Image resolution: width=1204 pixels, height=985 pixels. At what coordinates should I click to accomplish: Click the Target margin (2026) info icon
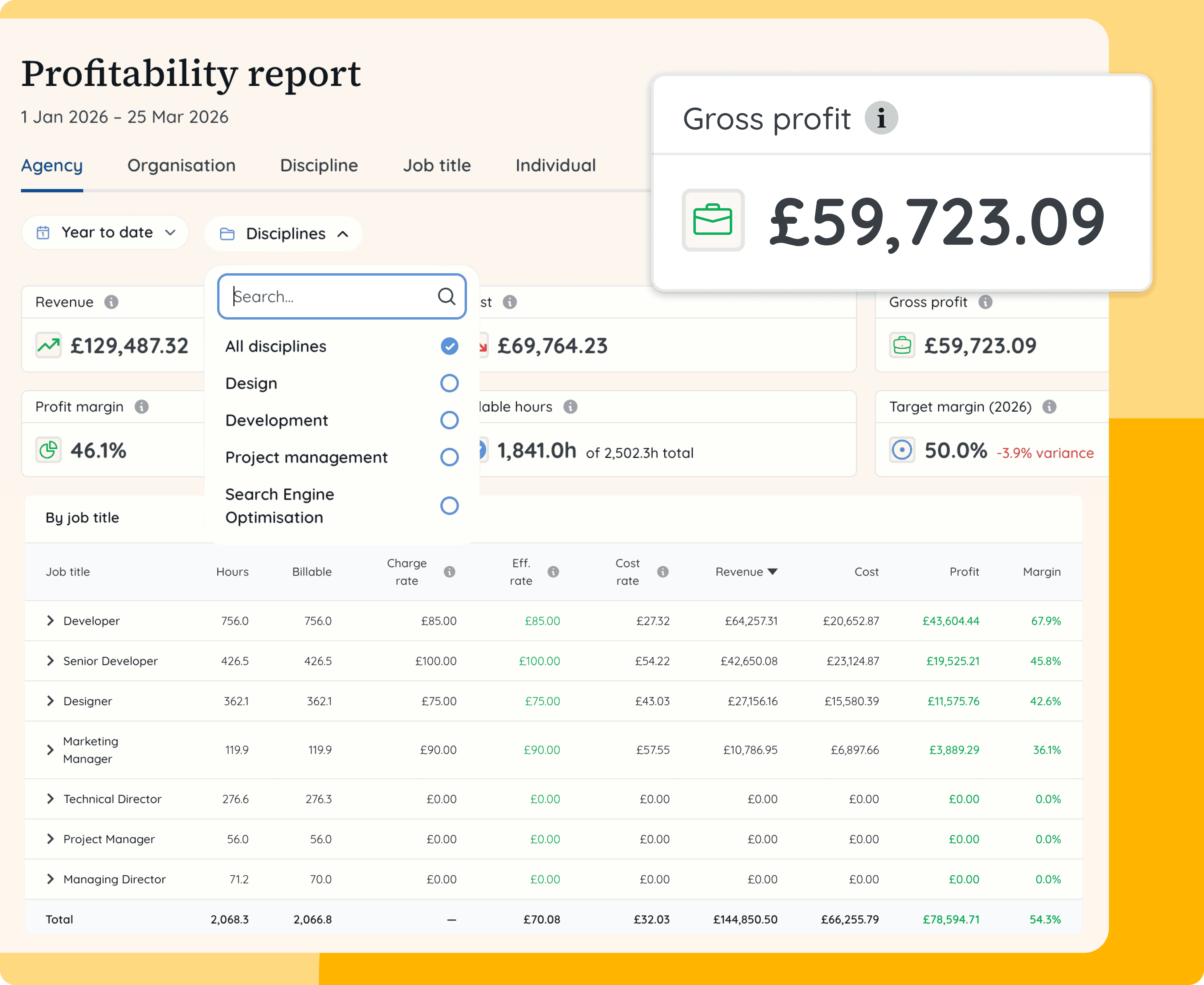point(1050,407)
